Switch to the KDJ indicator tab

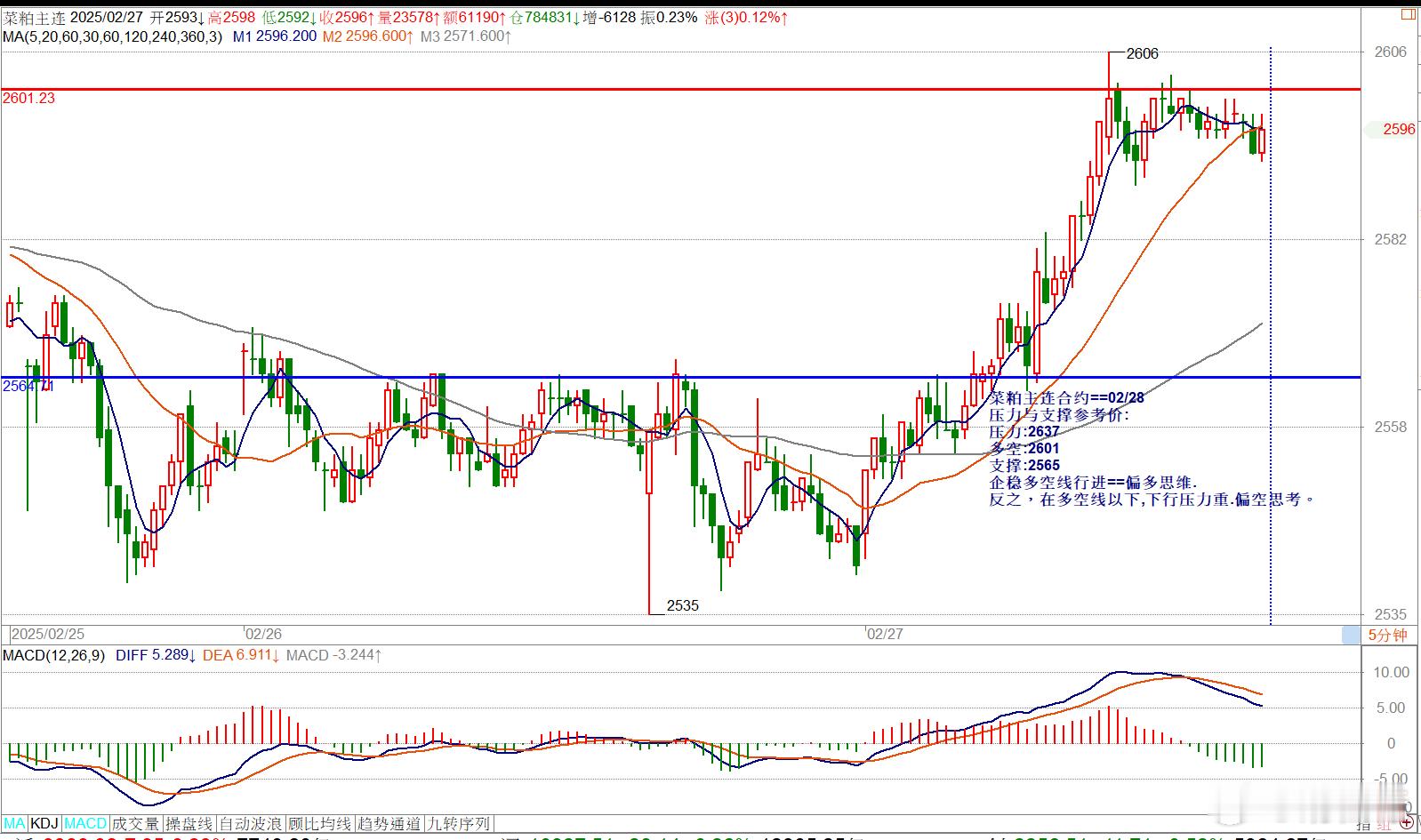44,824
